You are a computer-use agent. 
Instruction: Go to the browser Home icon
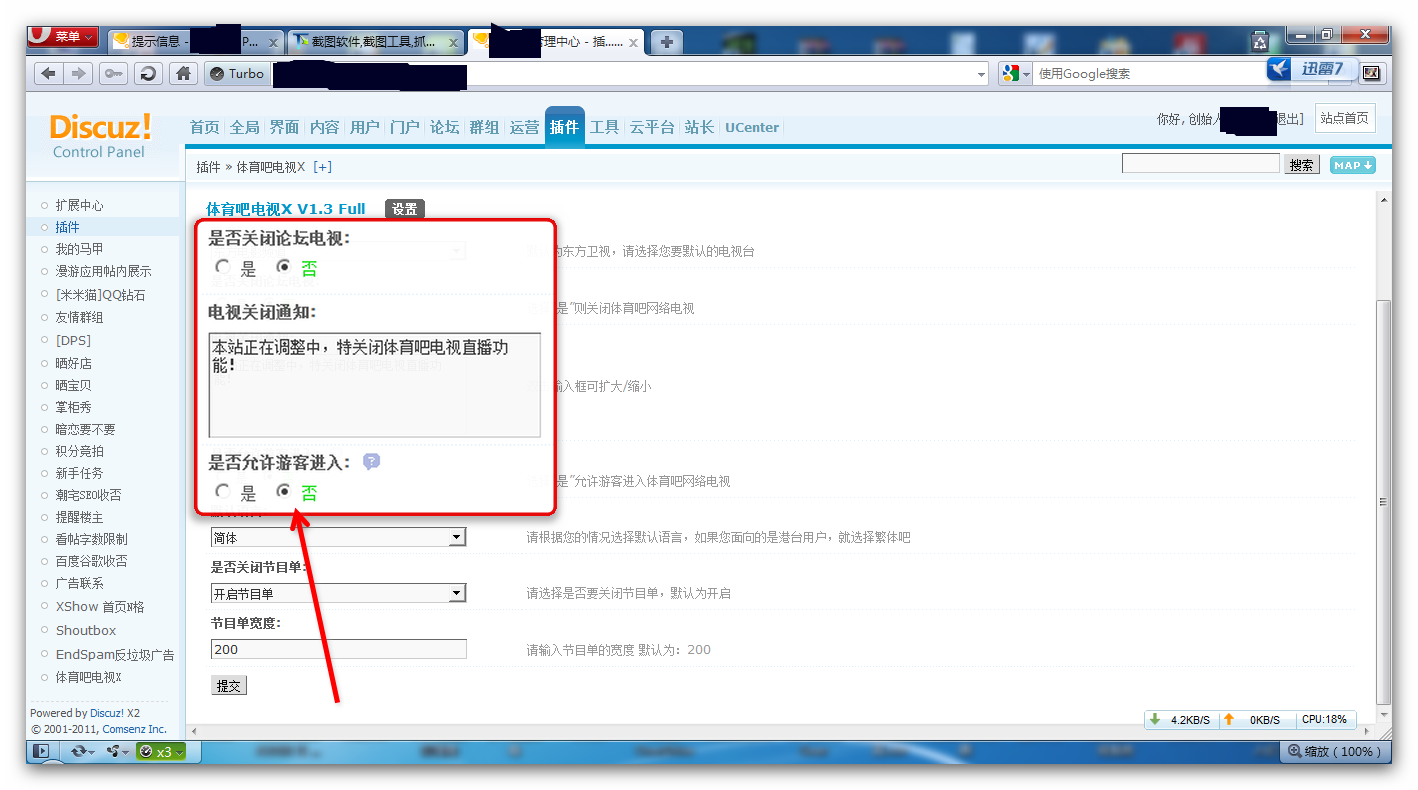182,73
